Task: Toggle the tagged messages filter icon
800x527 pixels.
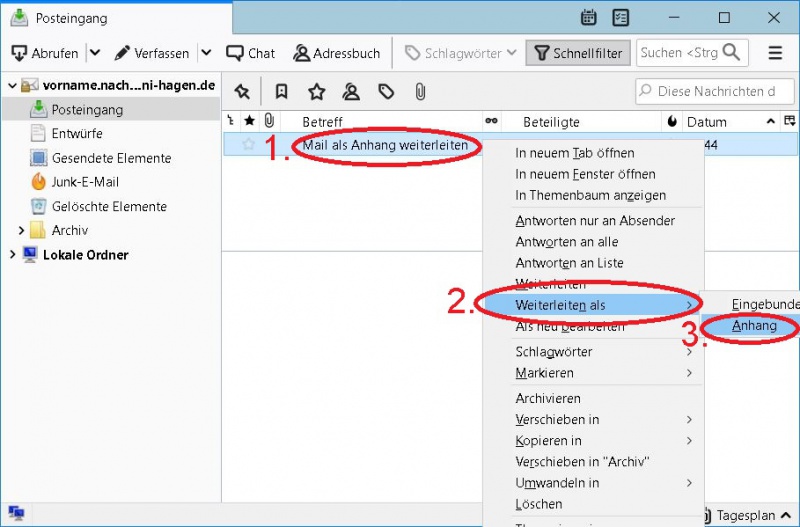Action: (x=386, y=92)
